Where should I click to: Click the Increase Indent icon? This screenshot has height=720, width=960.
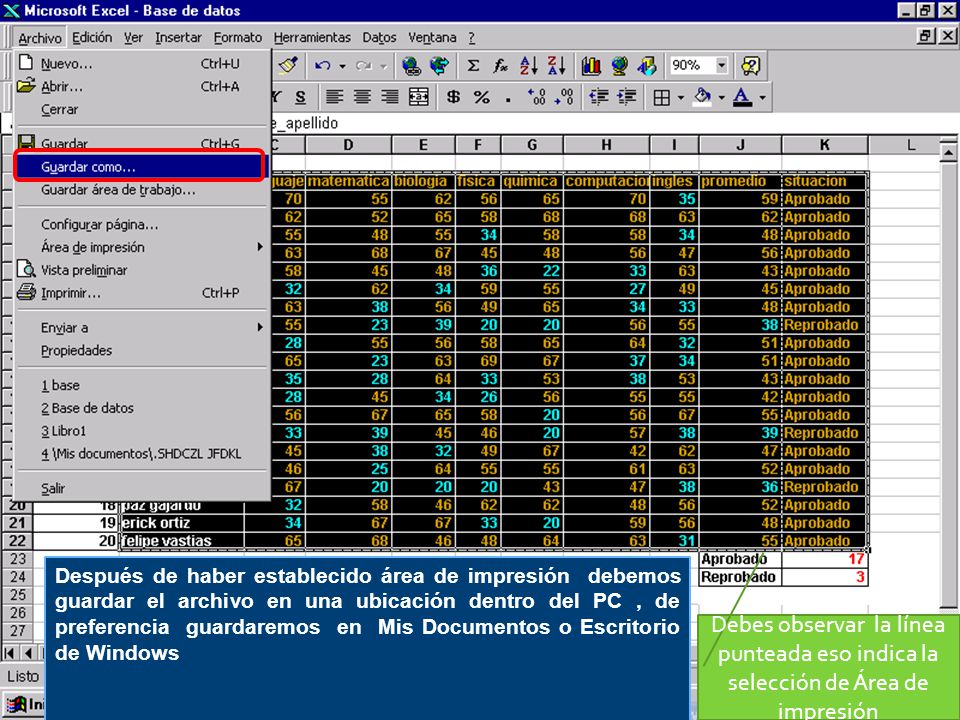tap(626, 97)
